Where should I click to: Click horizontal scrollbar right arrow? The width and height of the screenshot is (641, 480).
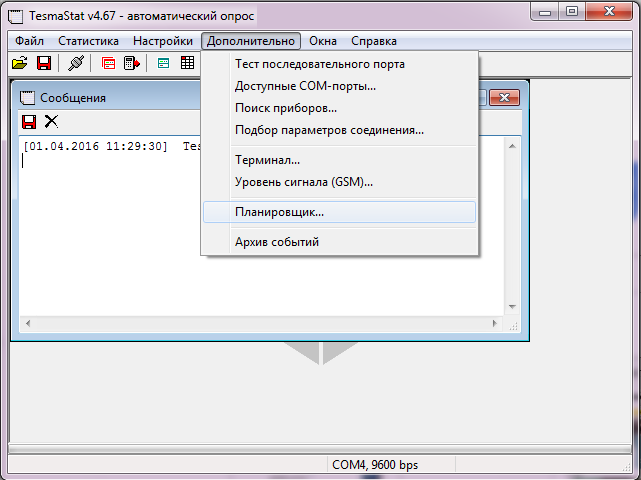tap(495, 323)
